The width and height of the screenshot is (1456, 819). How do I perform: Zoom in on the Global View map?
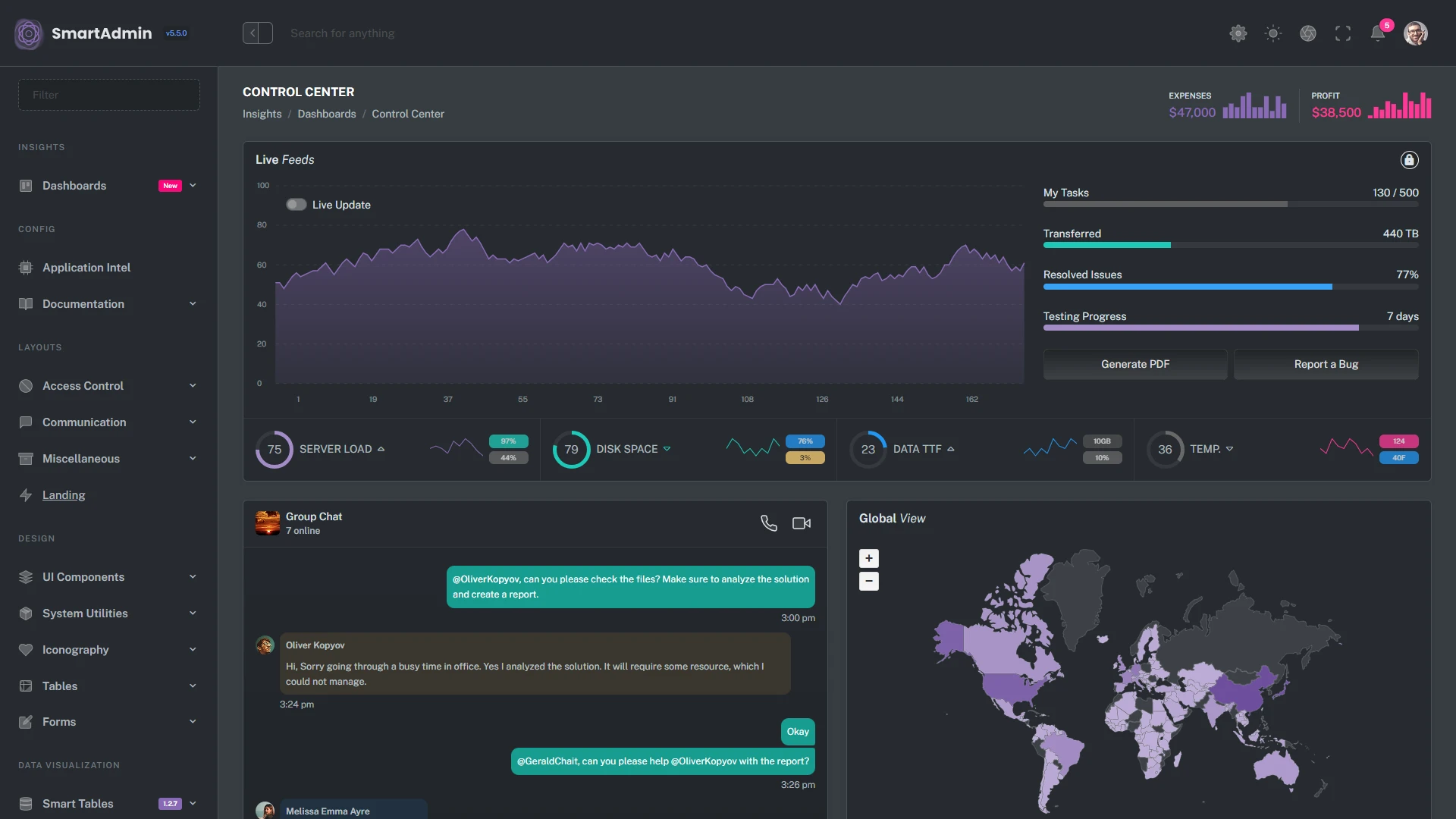pyautogui.click(x=869, y=559)
